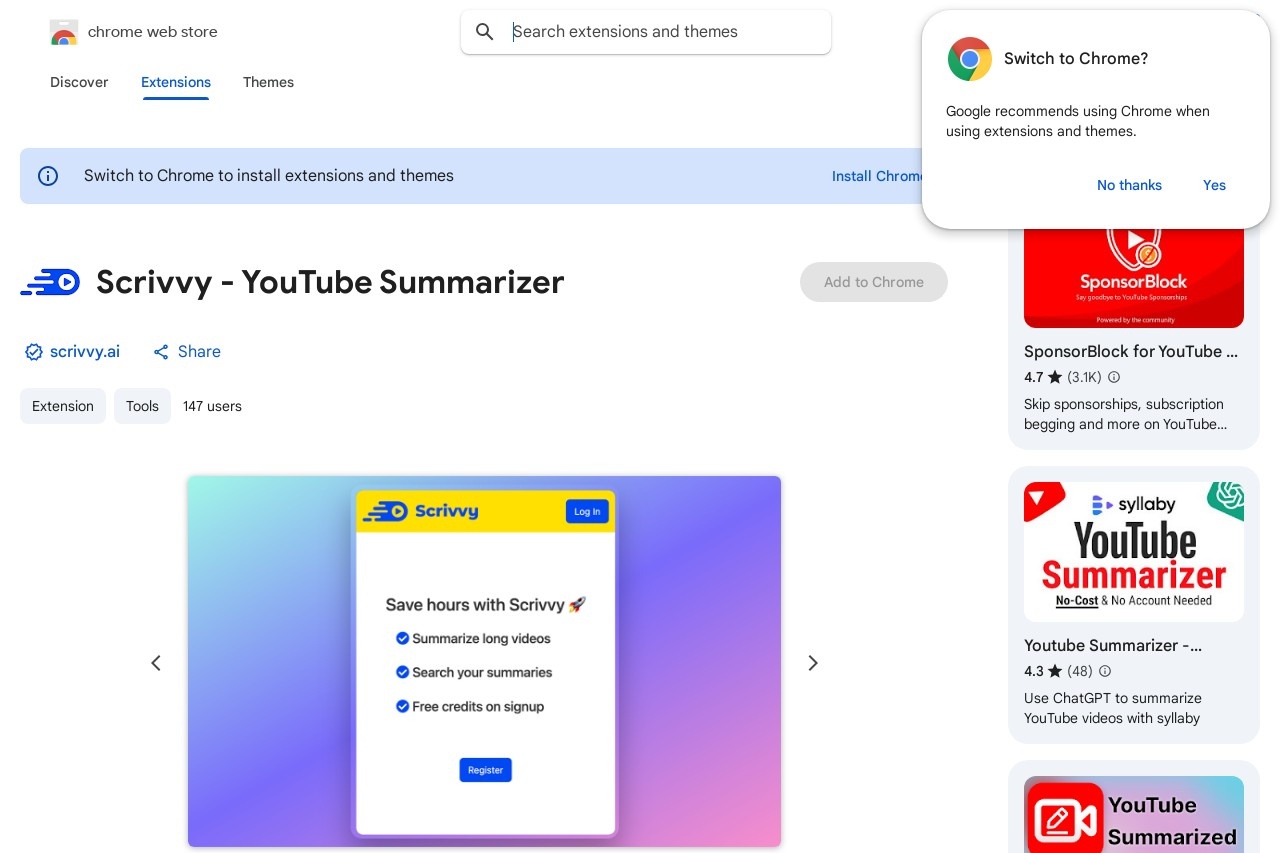Viewport: 1280px width, 853px height.
Task: Open the Scrivvy promotional screenshot
Action: point(484,661)
